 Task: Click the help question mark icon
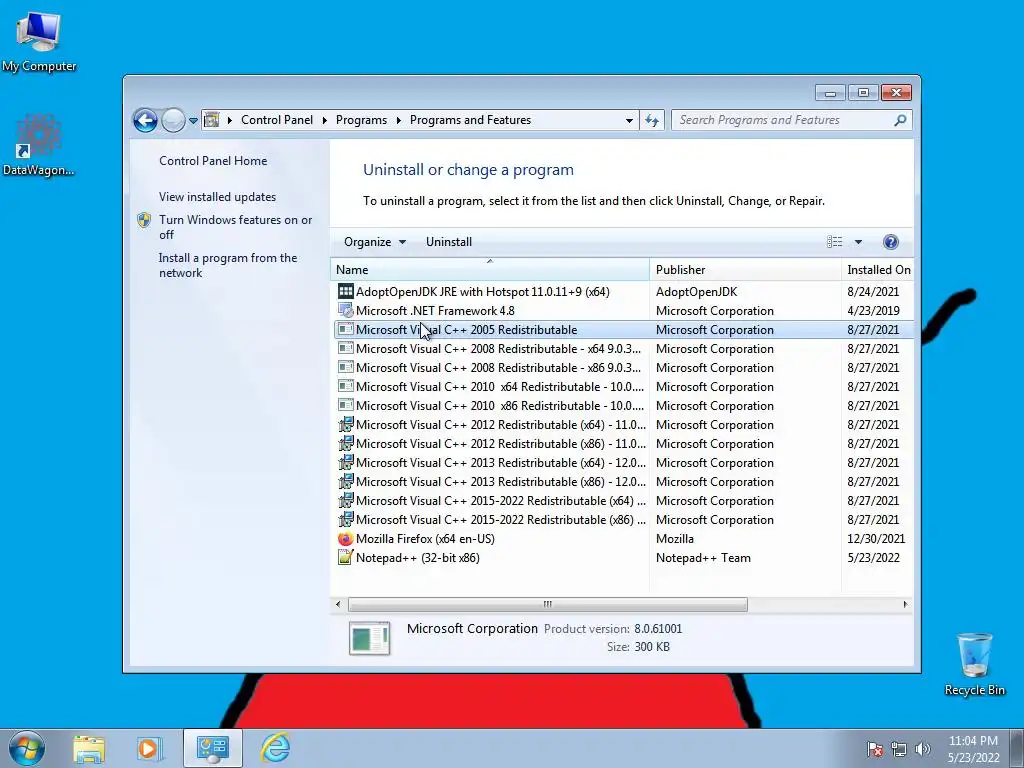pos(890,242)
